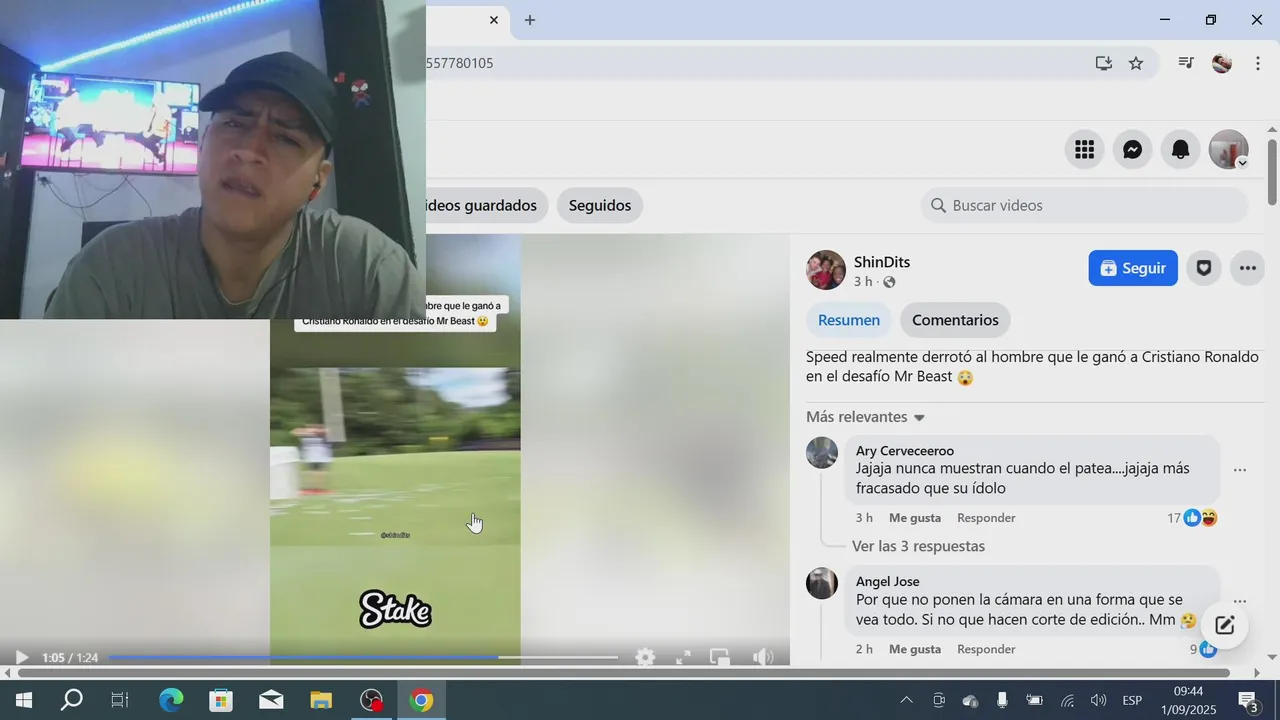Open Task View on the taskbar
This screenshot has width=1280, height=720.
(x=119, y=700)
